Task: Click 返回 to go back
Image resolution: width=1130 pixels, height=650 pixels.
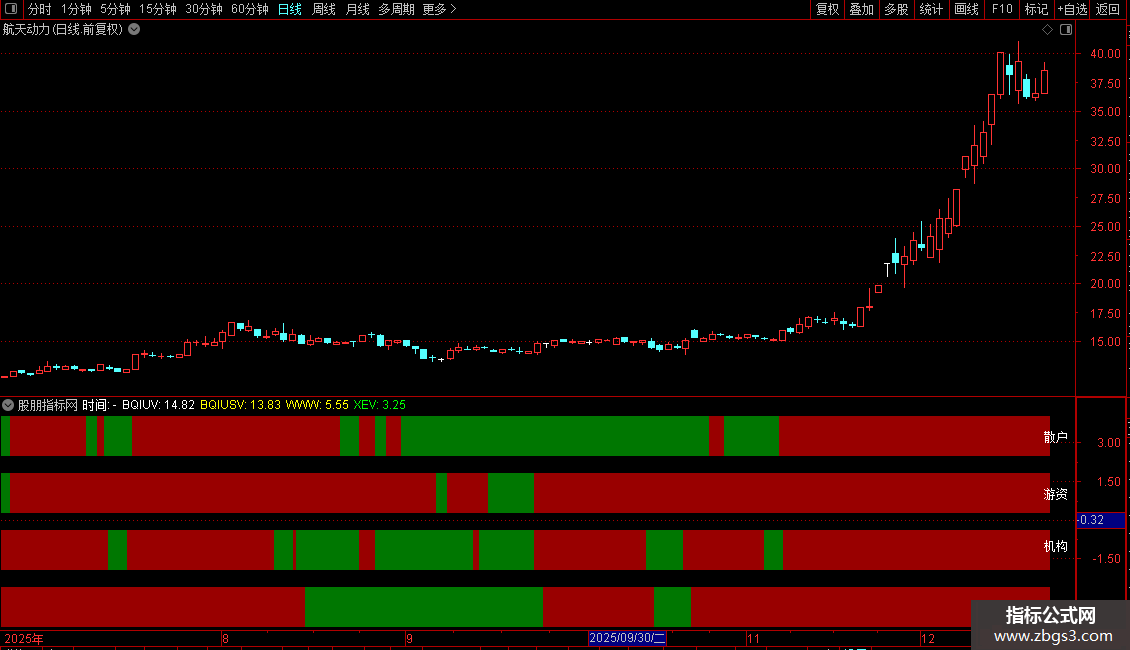Action: pyautogui.click(x=1108, y=9)
